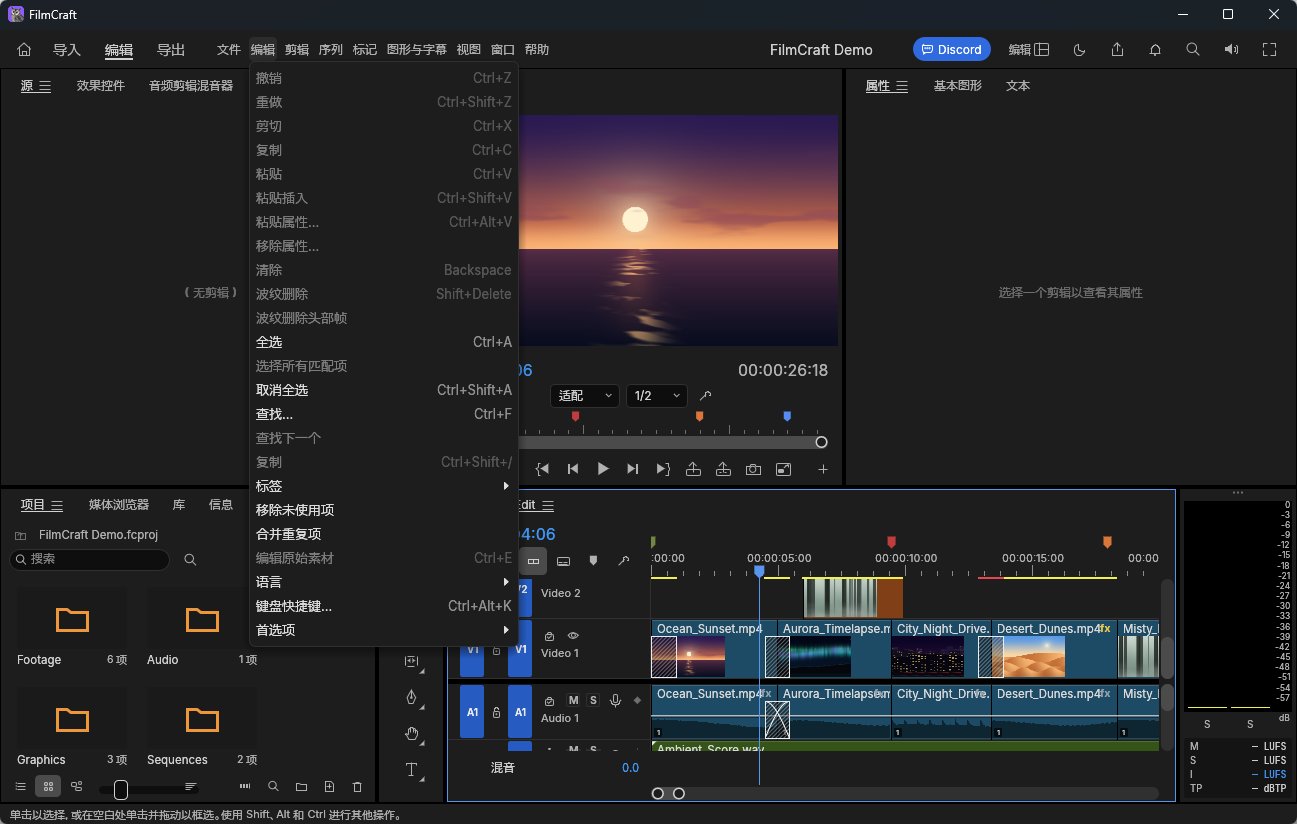
Task: Select the Hand tool in timeline toolbox
Action: [411, 734]
